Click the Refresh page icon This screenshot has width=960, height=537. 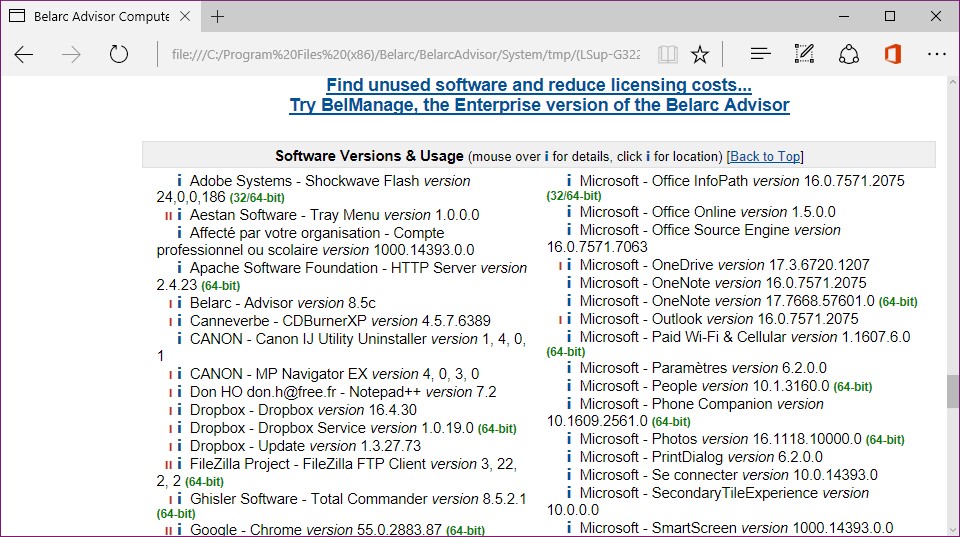(x=119, y=54)
